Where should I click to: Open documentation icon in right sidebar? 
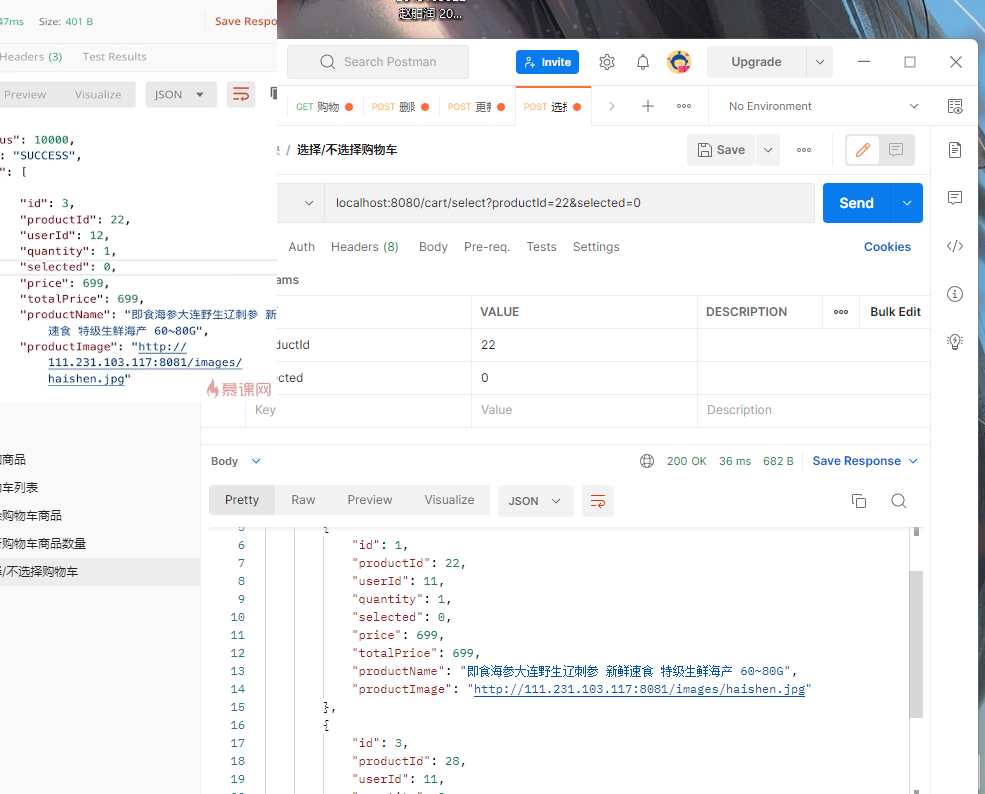[955, 150]
